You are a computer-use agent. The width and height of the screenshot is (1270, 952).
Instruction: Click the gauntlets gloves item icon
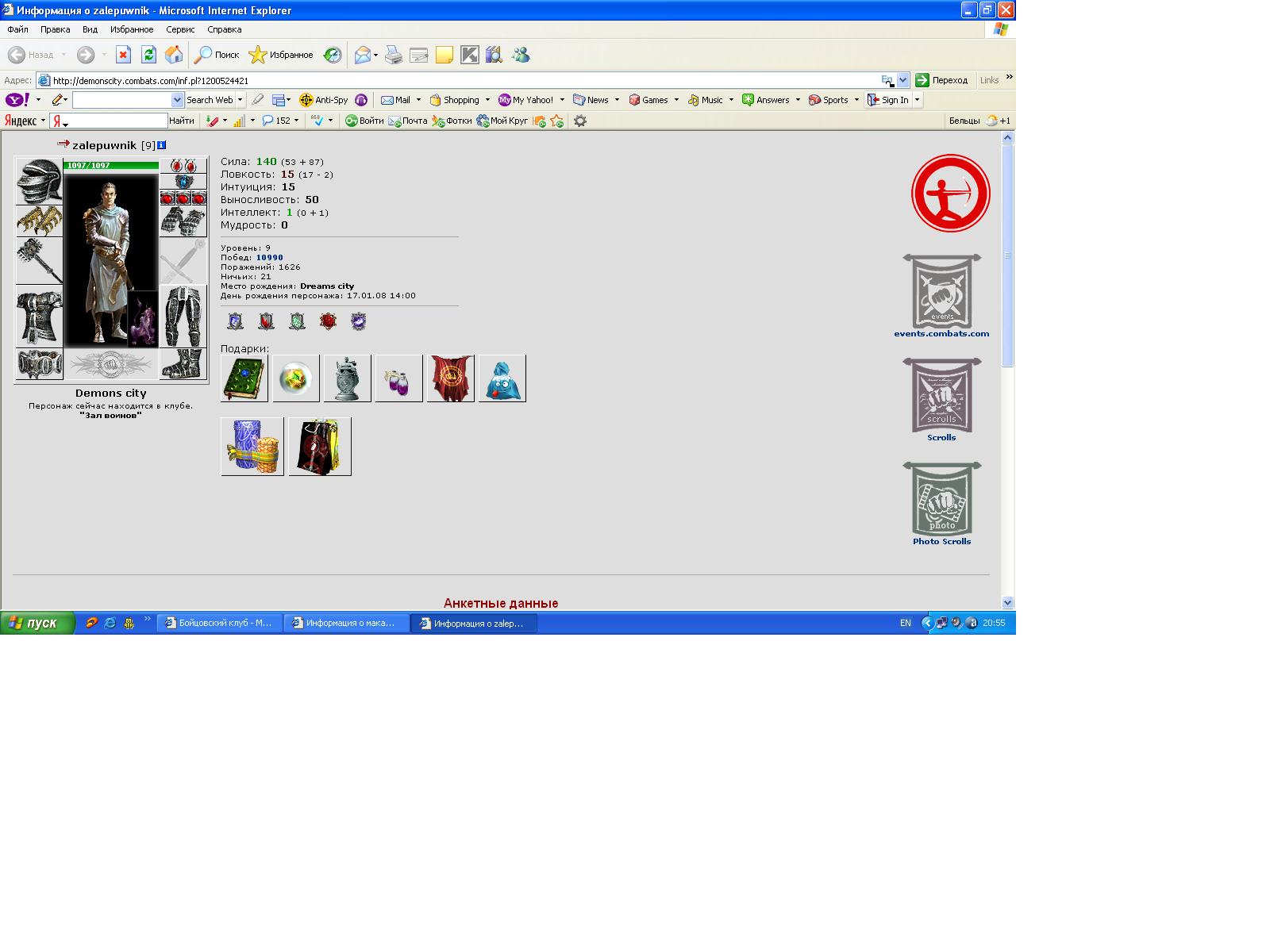pos(183,221)
